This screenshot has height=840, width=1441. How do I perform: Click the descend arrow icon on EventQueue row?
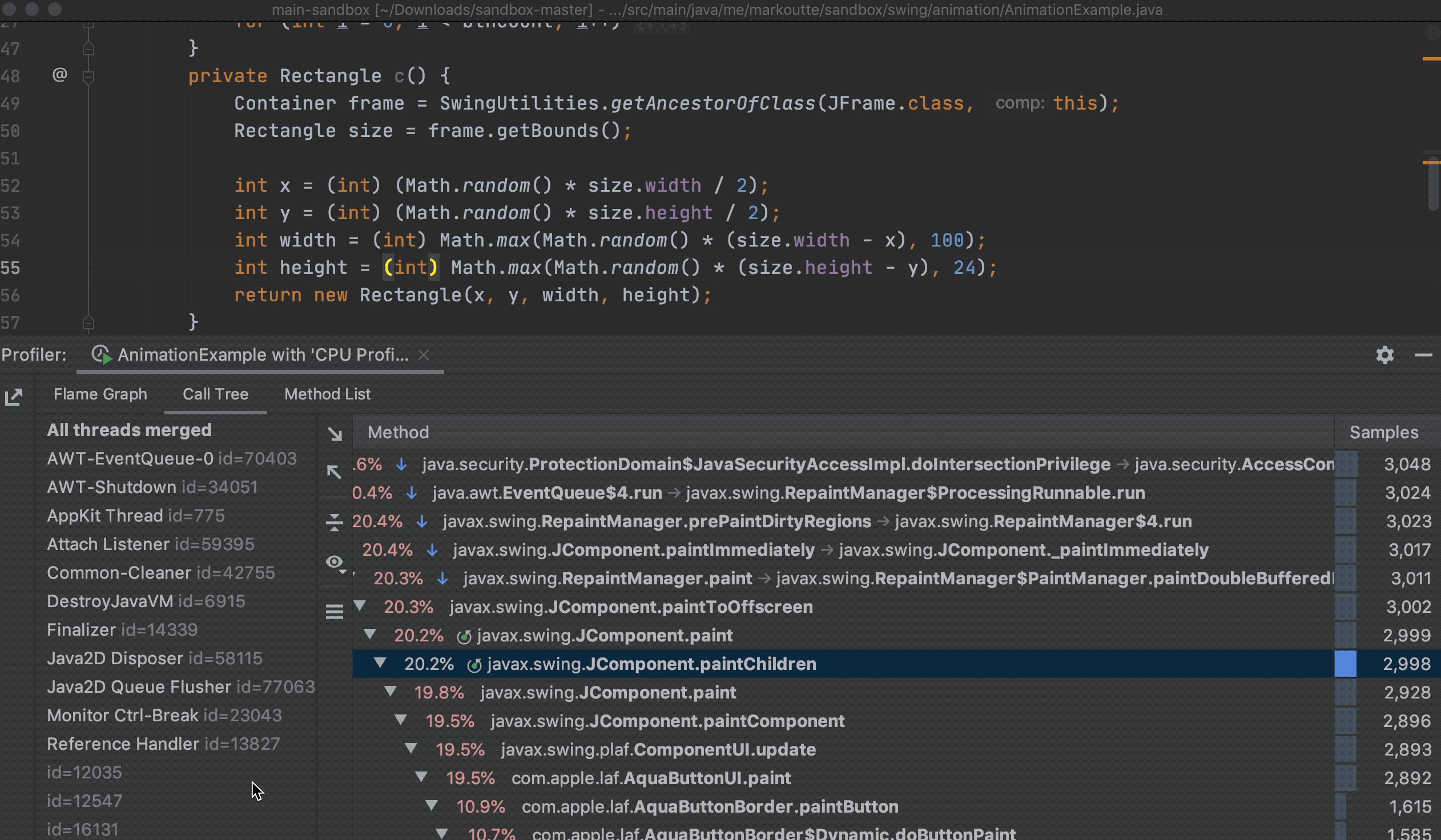click(x=412, y=492)
